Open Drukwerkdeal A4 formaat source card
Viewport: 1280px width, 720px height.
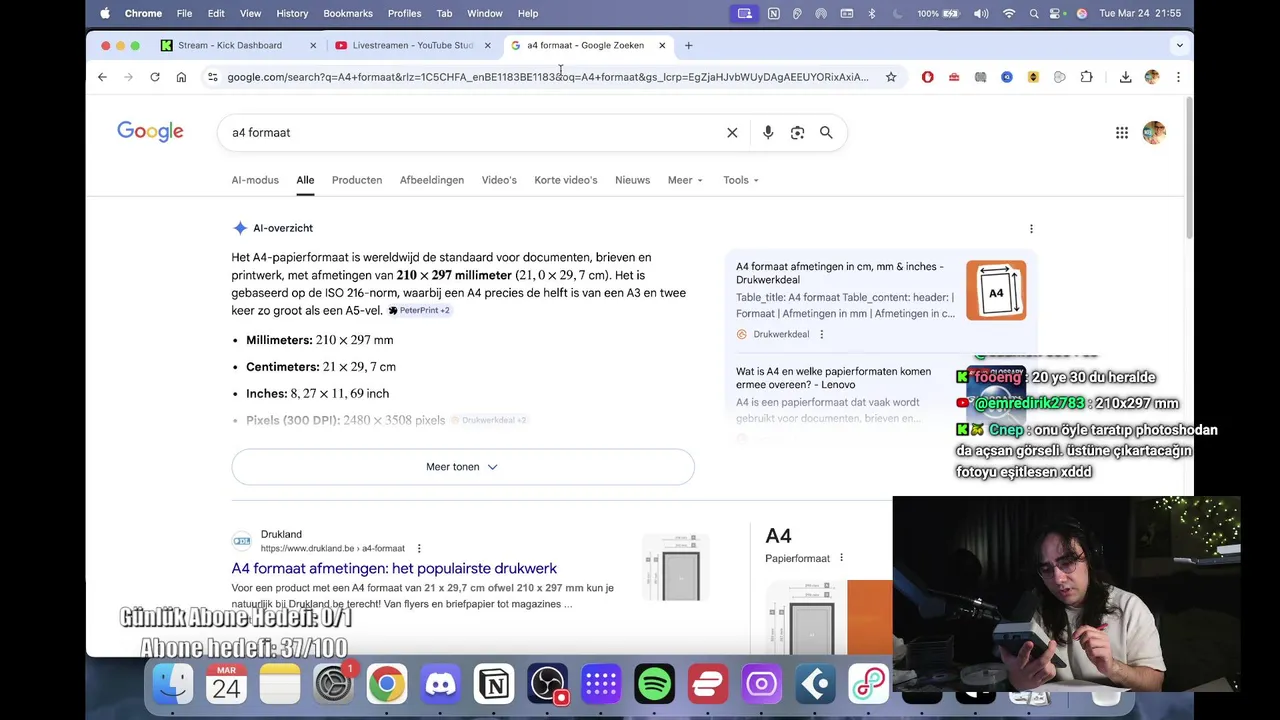(x=881, y=299)
